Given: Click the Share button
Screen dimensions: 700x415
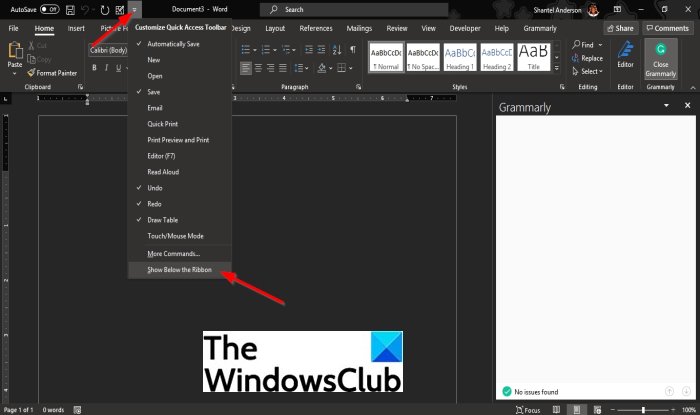Looking at the screenshot, I should tap(621, 28).
